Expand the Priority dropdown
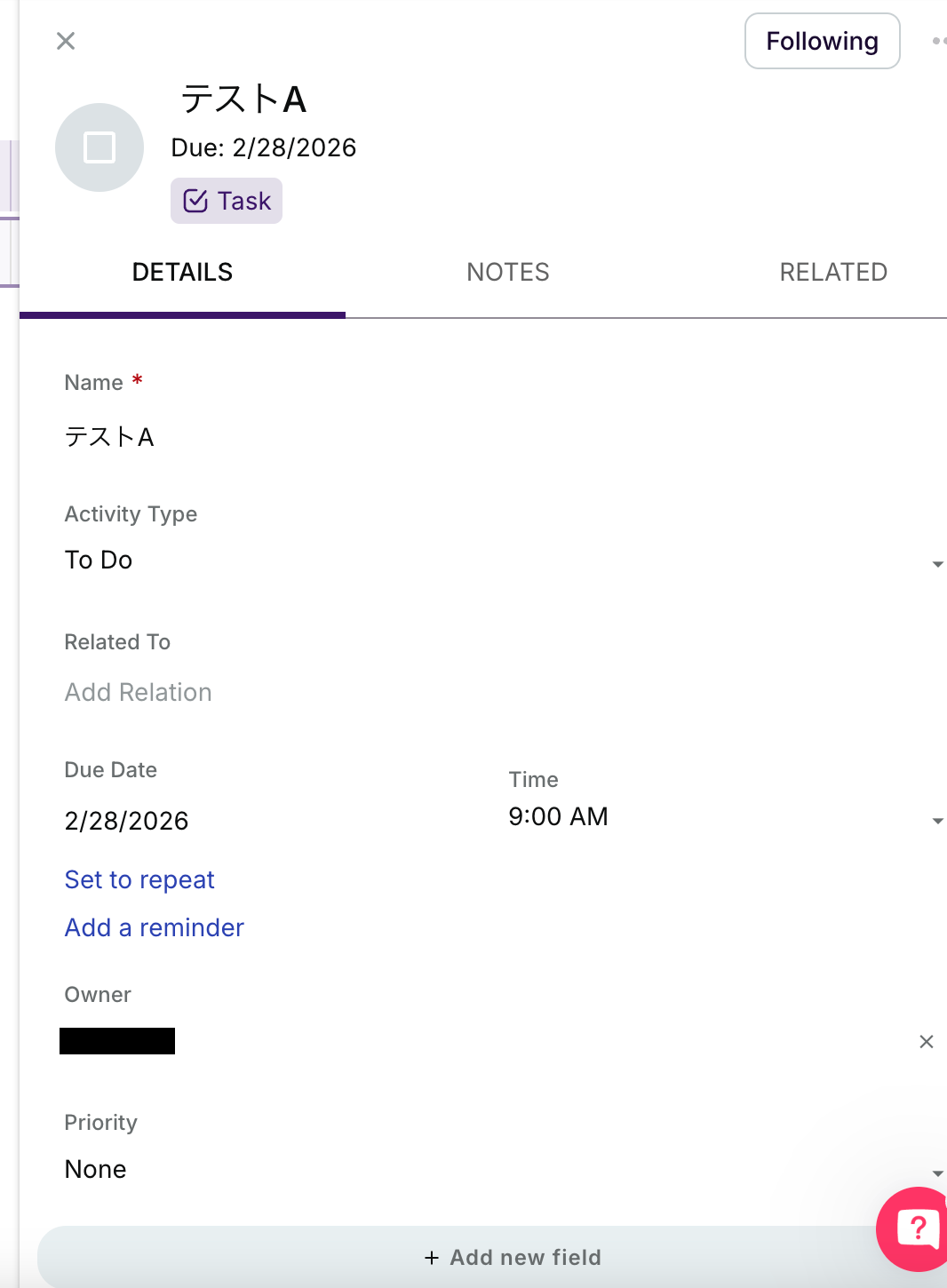The width and height of the screenshot is (947, 1288). pyautogui.click(x=937, y=1173)
